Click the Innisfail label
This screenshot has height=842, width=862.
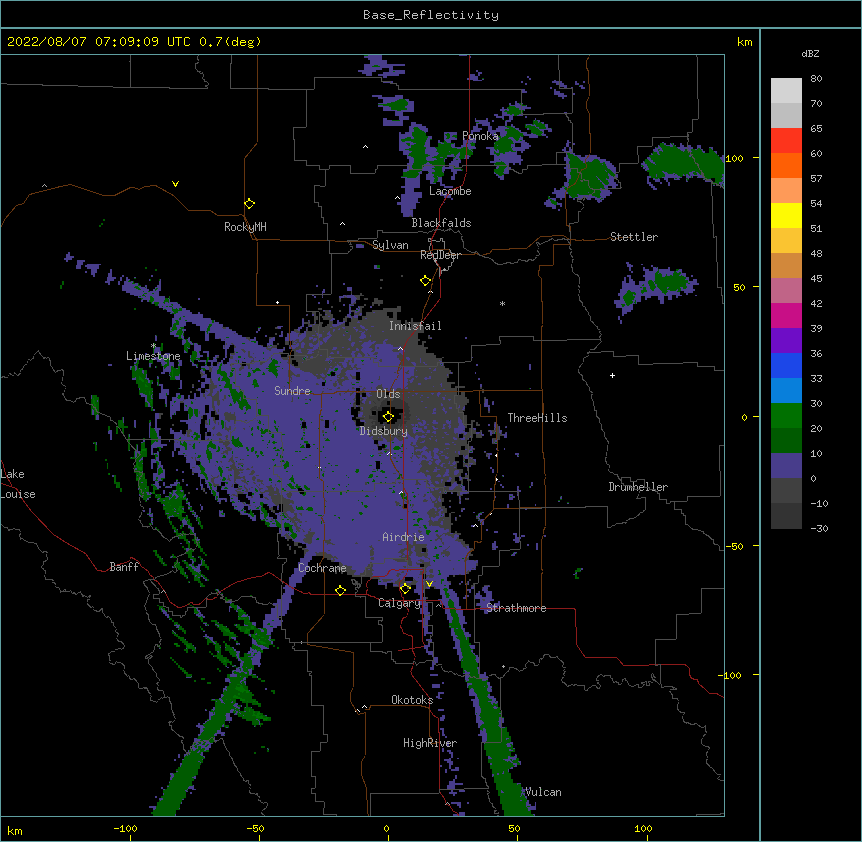pos(415,326)
